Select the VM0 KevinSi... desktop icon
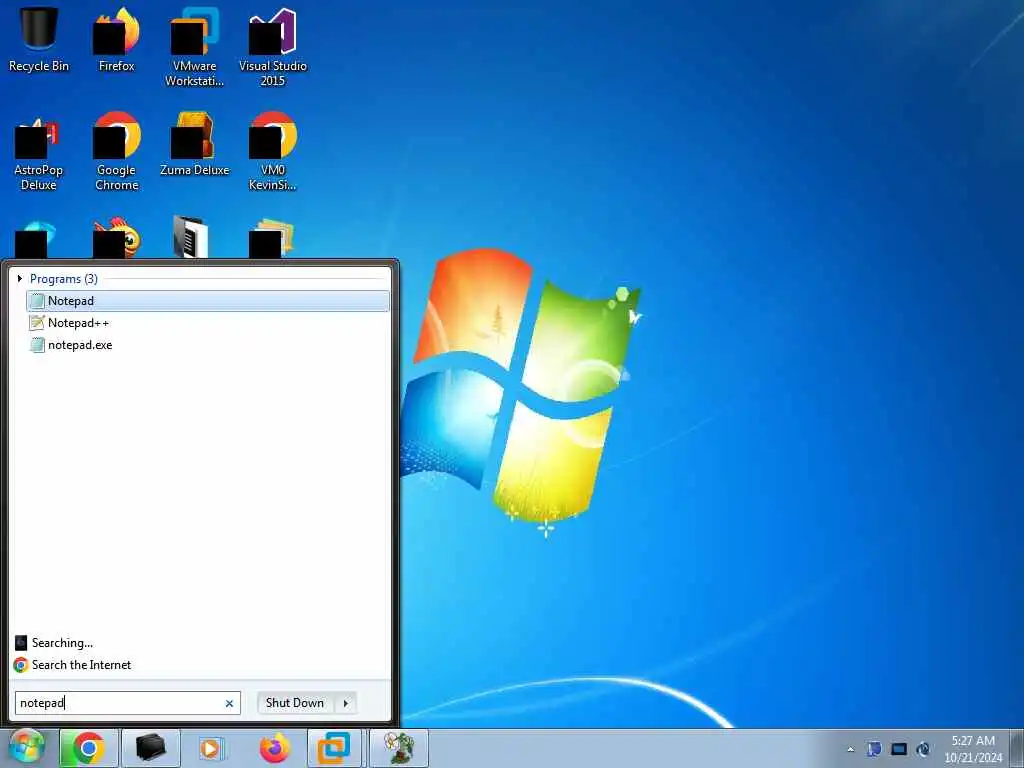This screenshot has height=768, width=1024. (x=272, y=152)
